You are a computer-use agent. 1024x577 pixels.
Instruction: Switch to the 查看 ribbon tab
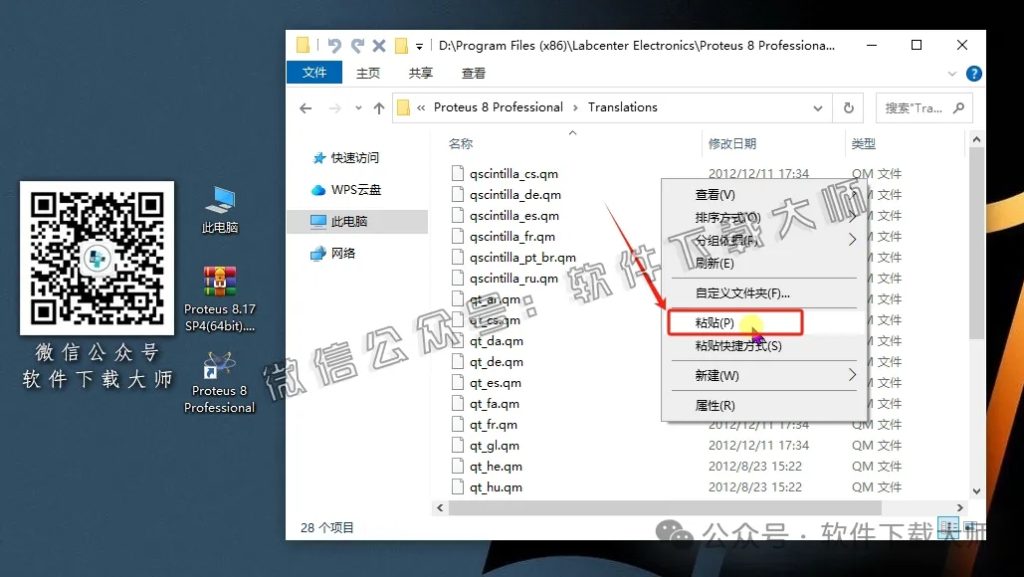(473, 72)
